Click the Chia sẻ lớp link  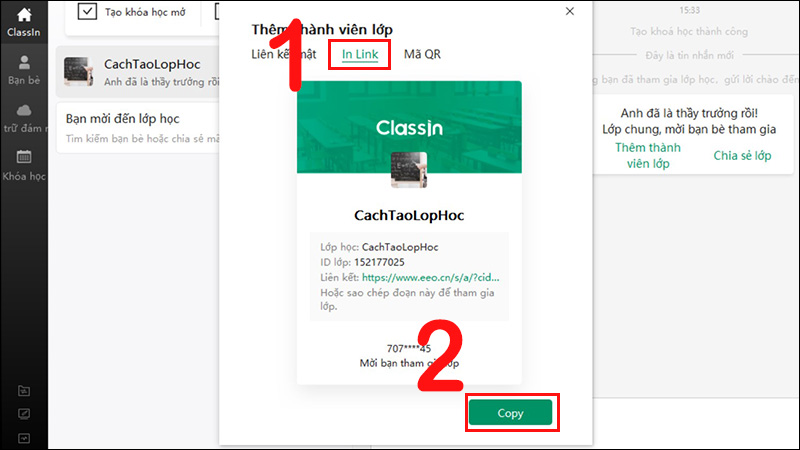[x=742, y=156]
